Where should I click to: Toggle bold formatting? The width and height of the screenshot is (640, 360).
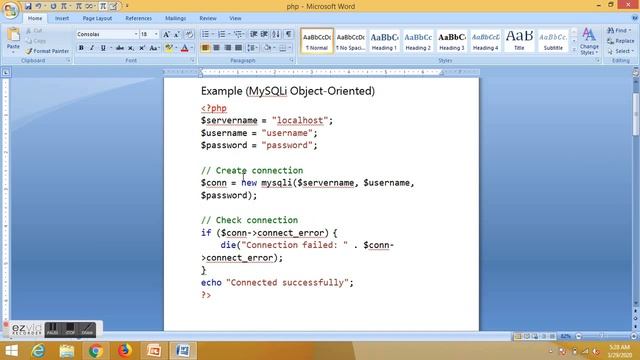(x=81, y=48)
